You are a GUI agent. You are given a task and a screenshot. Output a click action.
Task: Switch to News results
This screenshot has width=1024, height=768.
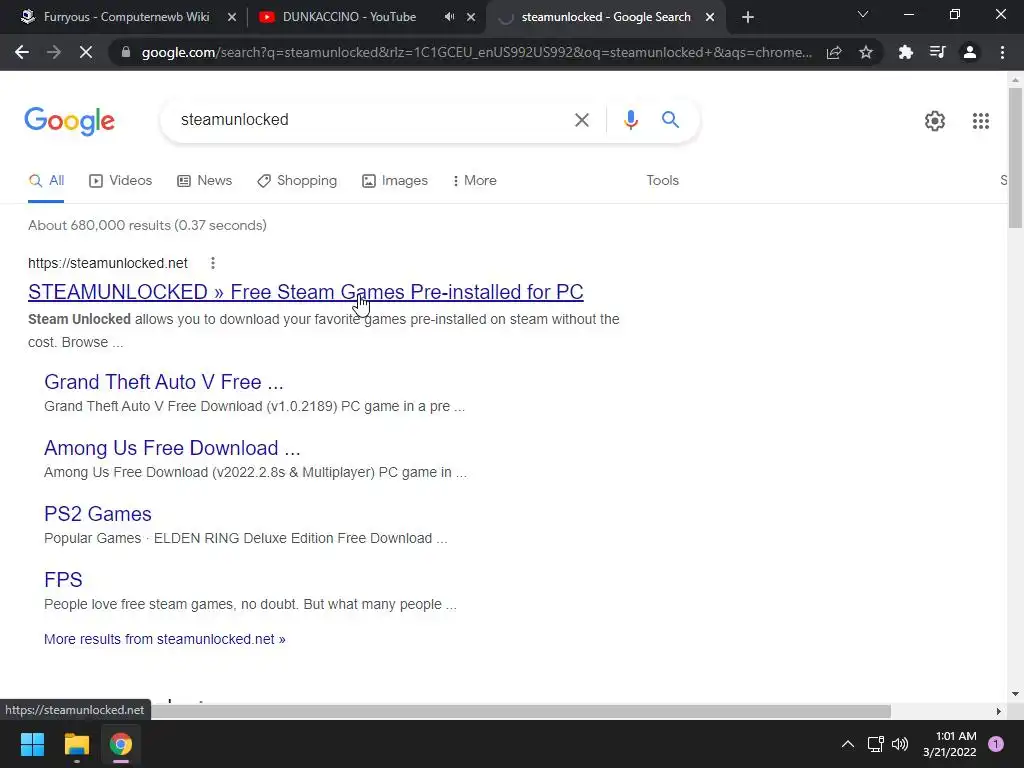tap(204, 181)
